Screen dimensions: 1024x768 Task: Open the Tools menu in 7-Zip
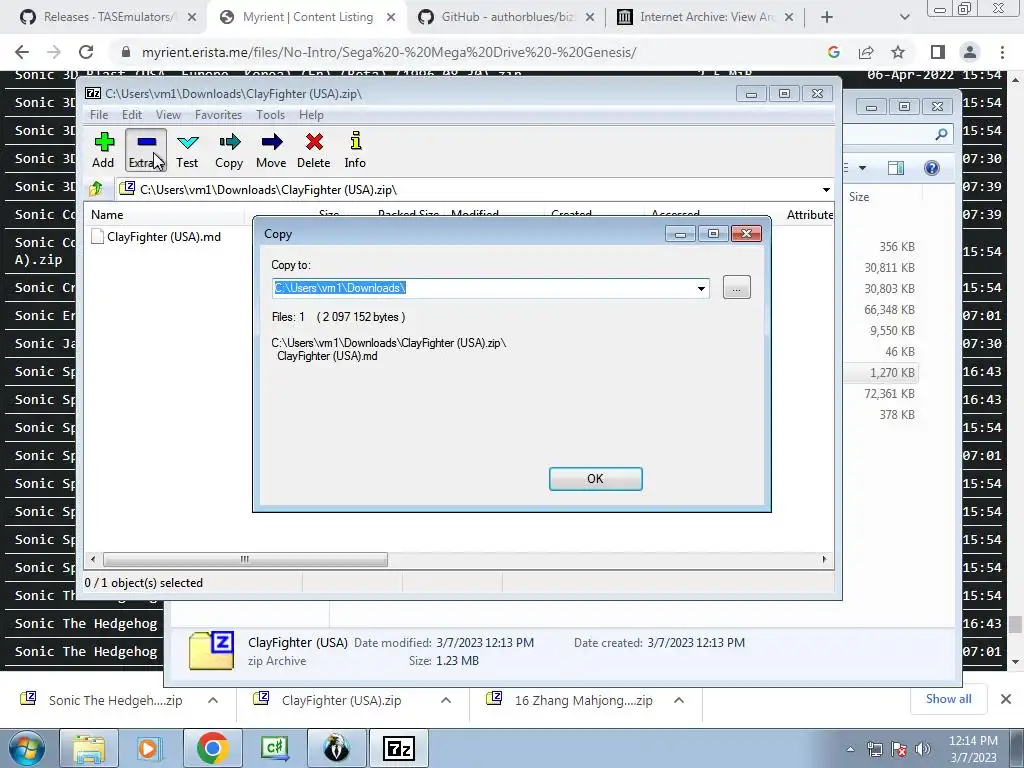(270, 115)
